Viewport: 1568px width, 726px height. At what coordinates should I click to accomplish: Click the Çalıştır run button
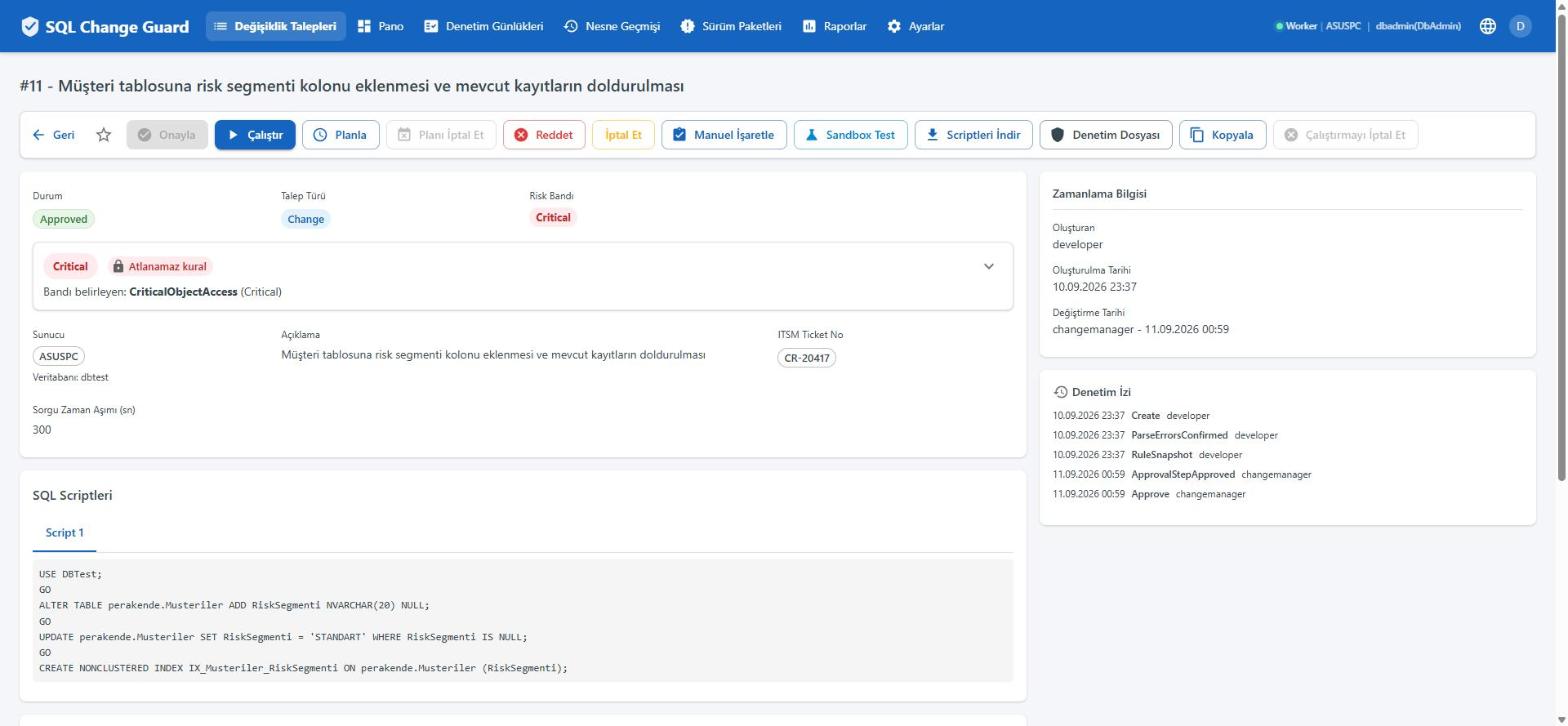click(x=255, y=135)
